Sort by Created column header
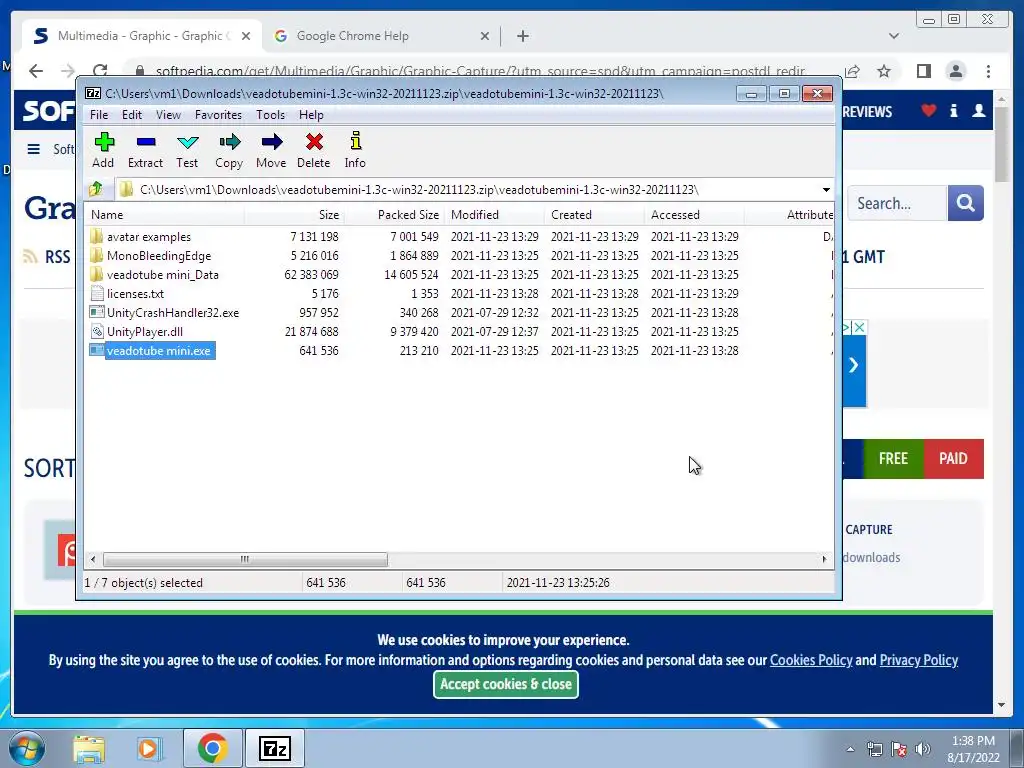1024x768 pixels. [594, 215]
